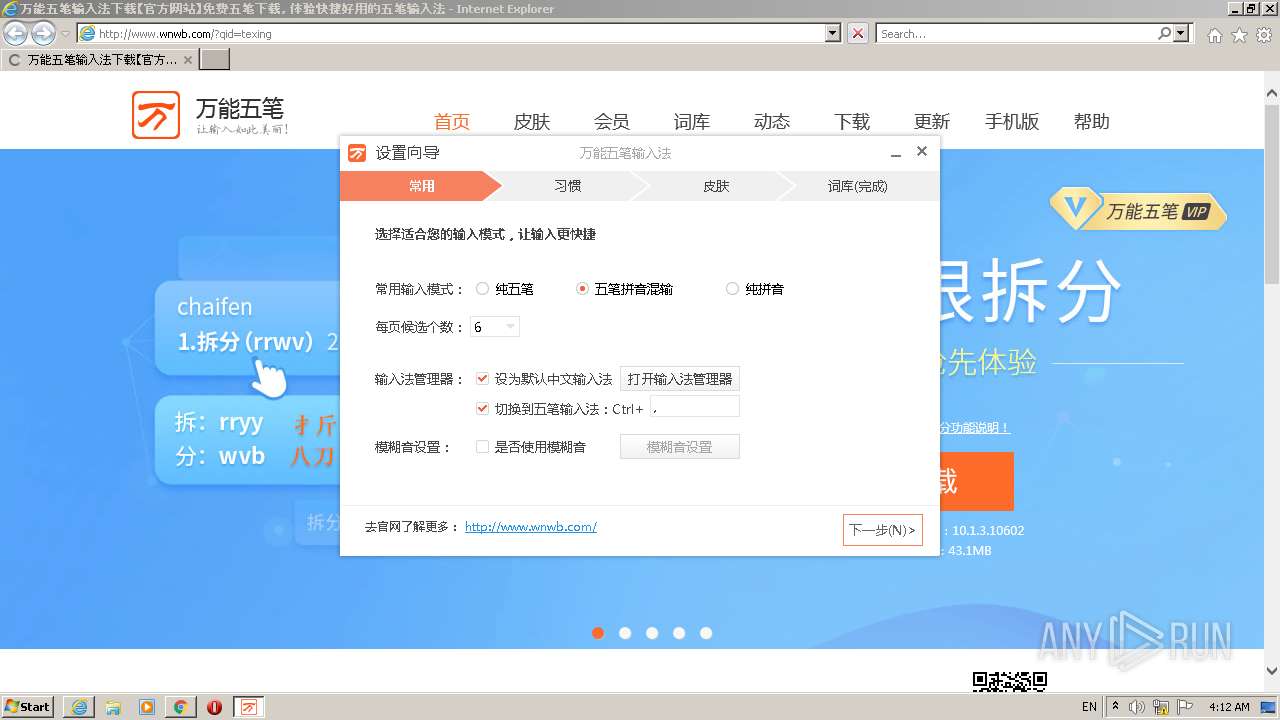This screenshot has width=1280, height=720.
Task: Close the 万能五笔输入法 browser tab
Action: coord(188,60)
